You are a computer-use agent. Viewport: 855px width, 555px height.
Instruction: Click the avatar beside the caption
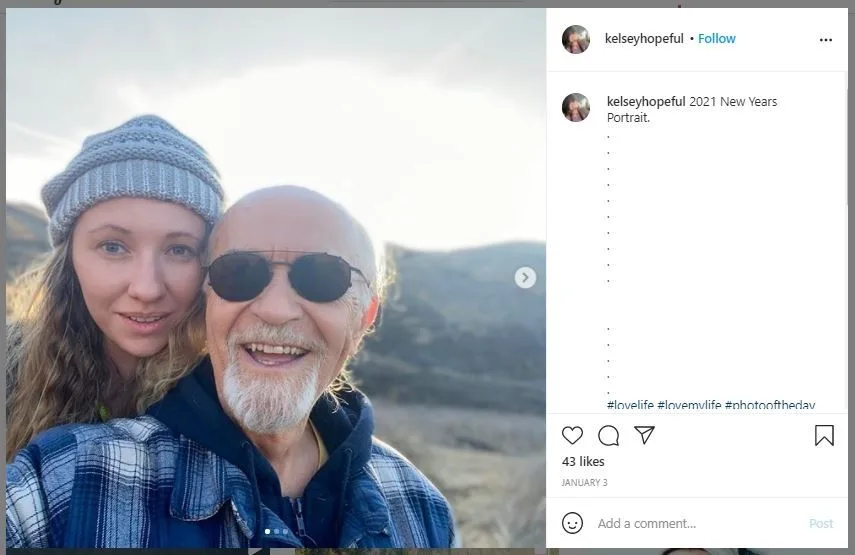tap(576, 107)
